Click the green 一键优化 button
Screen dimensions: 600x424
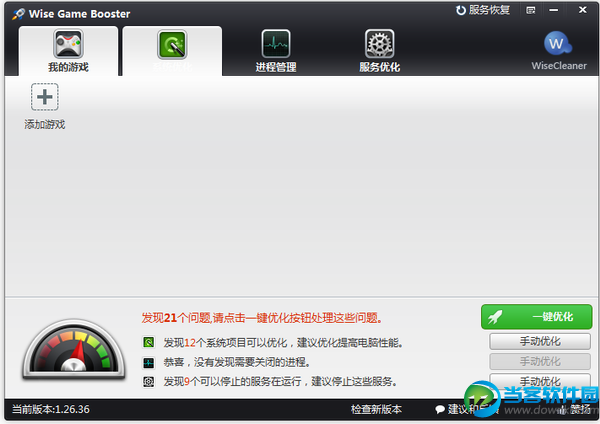pyautogui.click(x=536, y=317)
